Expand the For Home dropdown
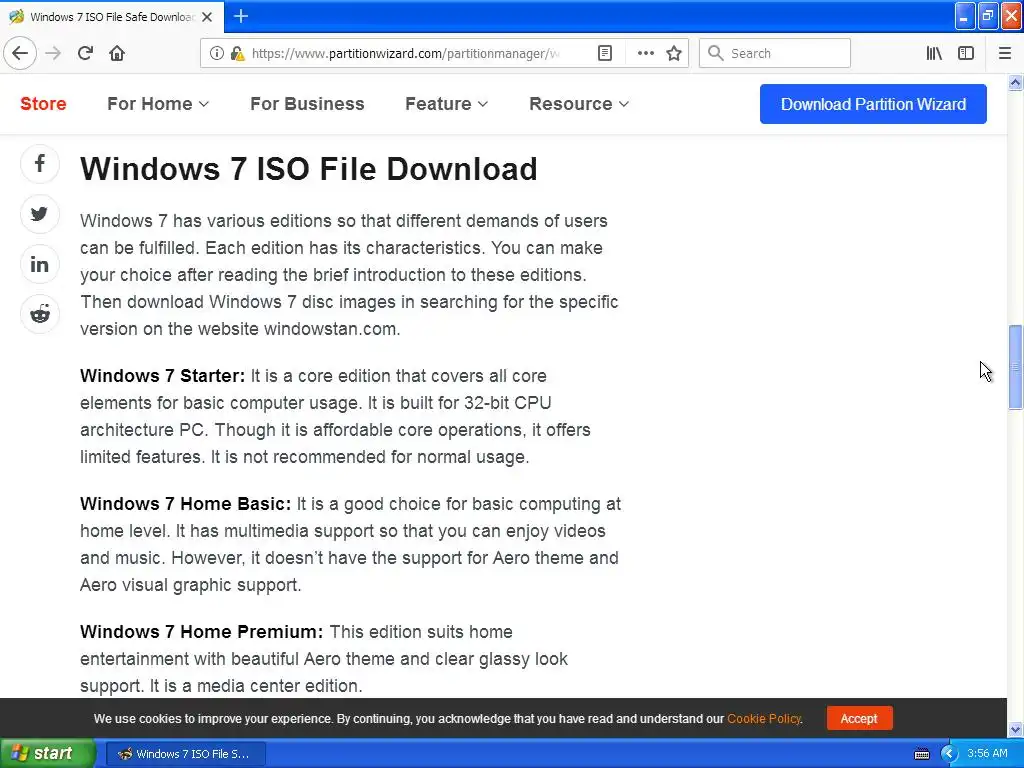The image size is (1024, 768). pos(157,104)
